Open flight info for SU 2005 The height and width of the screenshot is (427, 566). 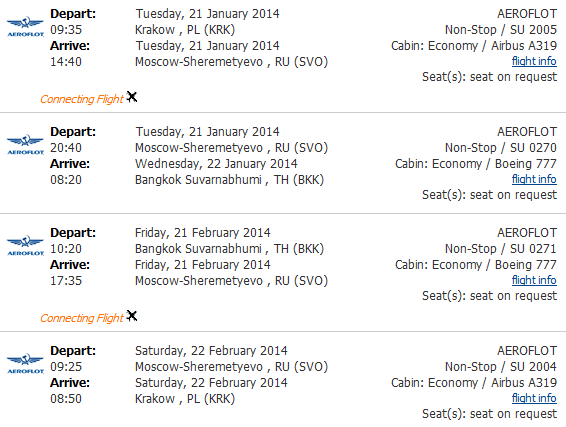[534, 61]
